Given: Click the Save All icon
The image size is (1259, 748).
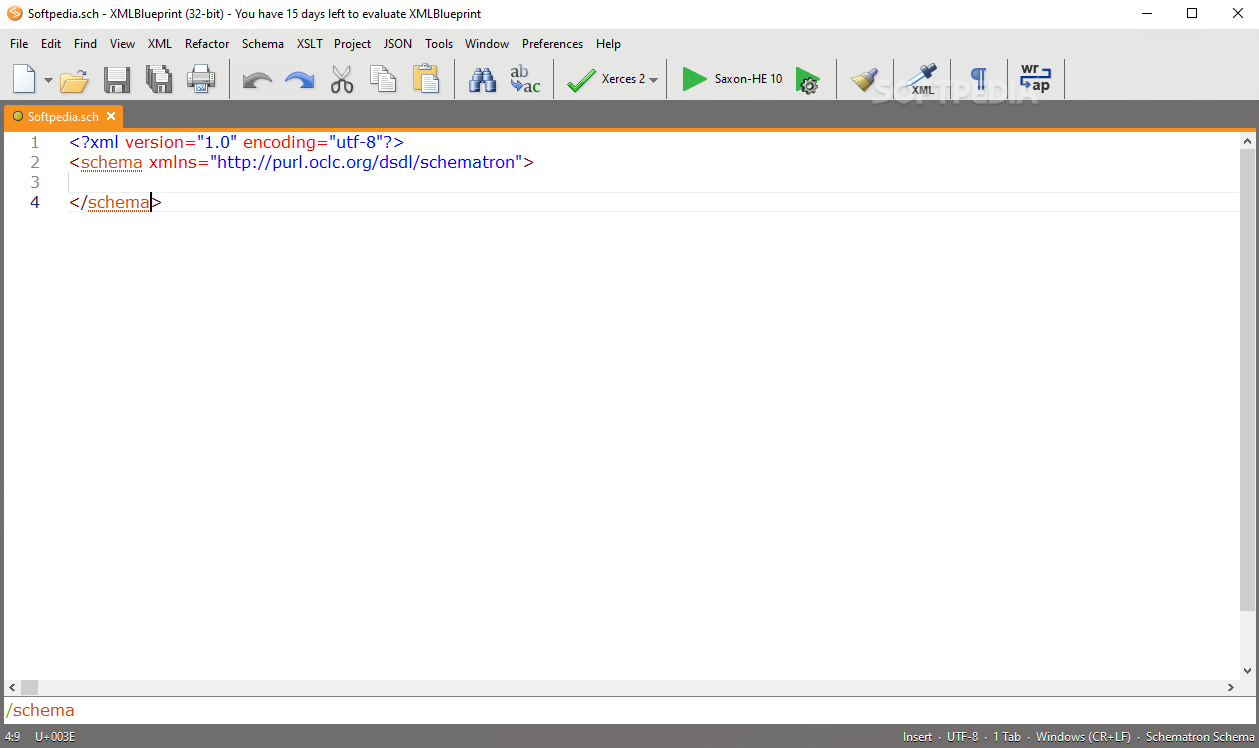Looking at the screenshot, I should 159,80.
